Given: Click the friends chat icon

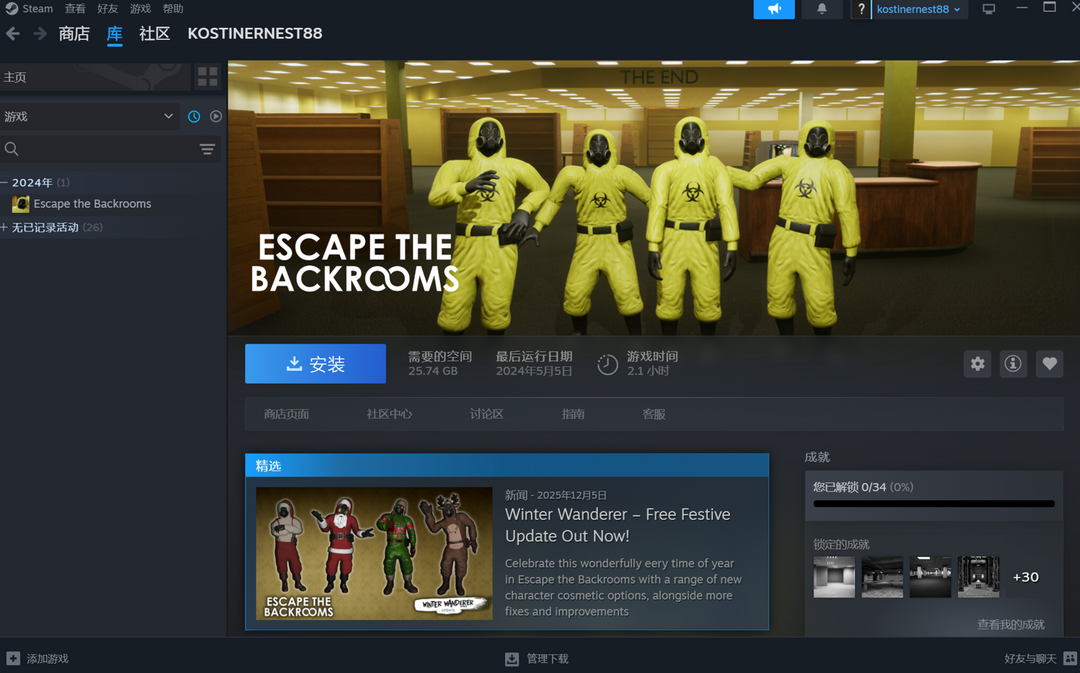Looking at the screenshot, I should [1070, 659].
